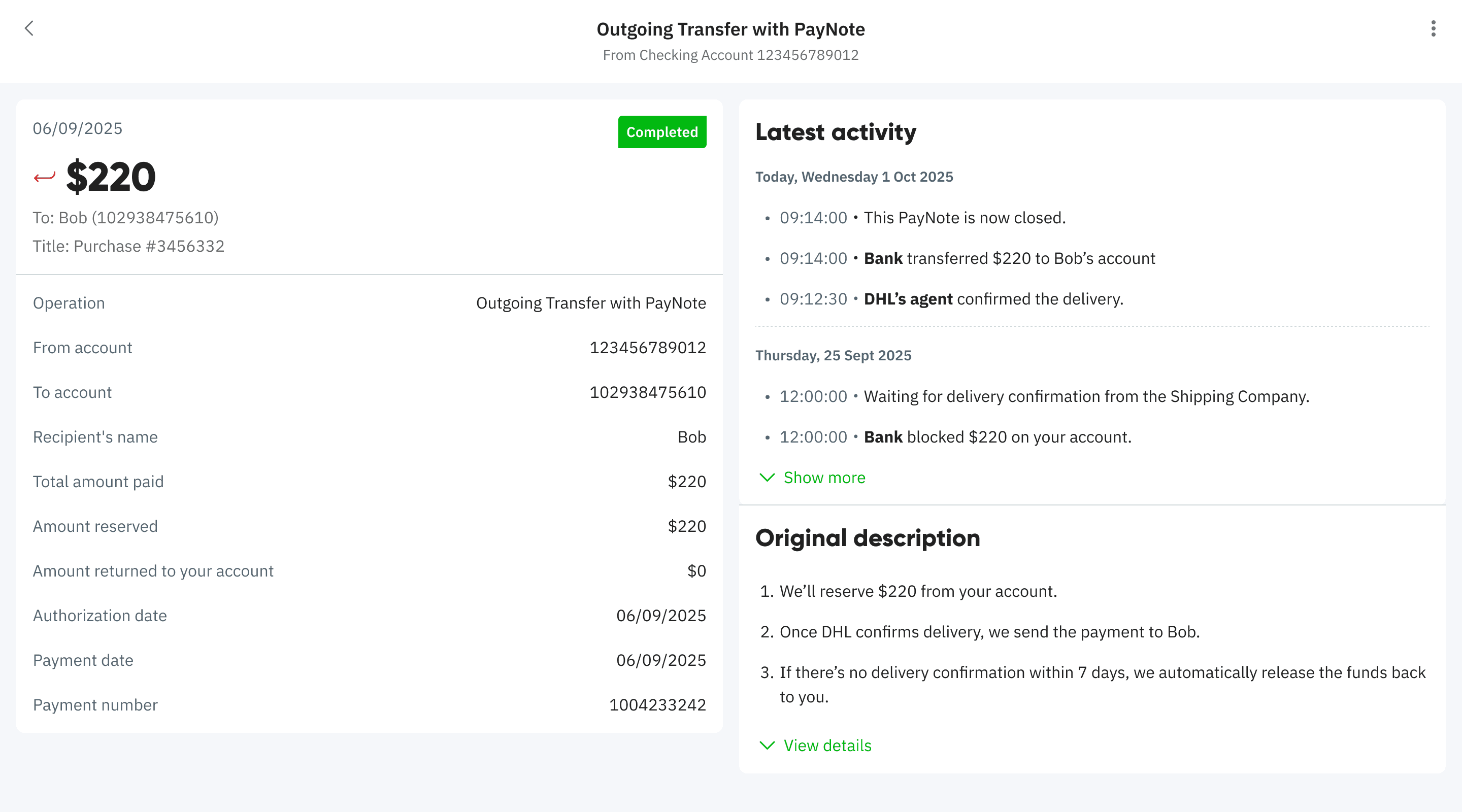Expand View details under Original description
This screenshot has width=1462, height=812.
[x=827, y=746]
